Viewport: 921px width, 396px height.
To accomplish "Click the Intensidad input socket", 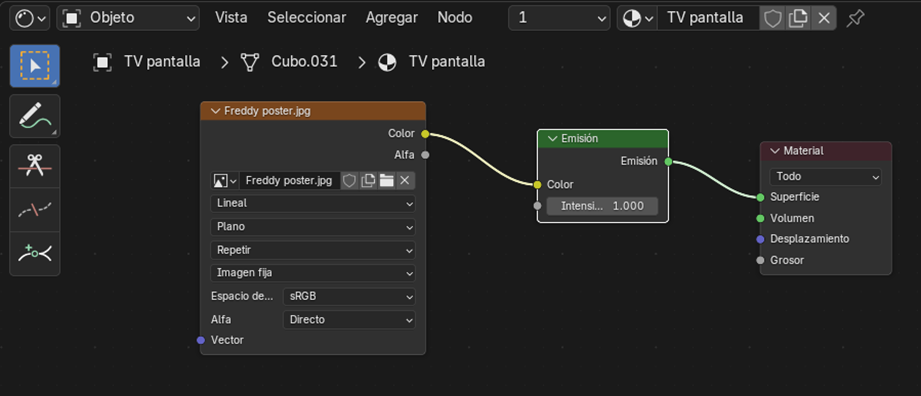I will pyautogui.click(x=537, y=206).
